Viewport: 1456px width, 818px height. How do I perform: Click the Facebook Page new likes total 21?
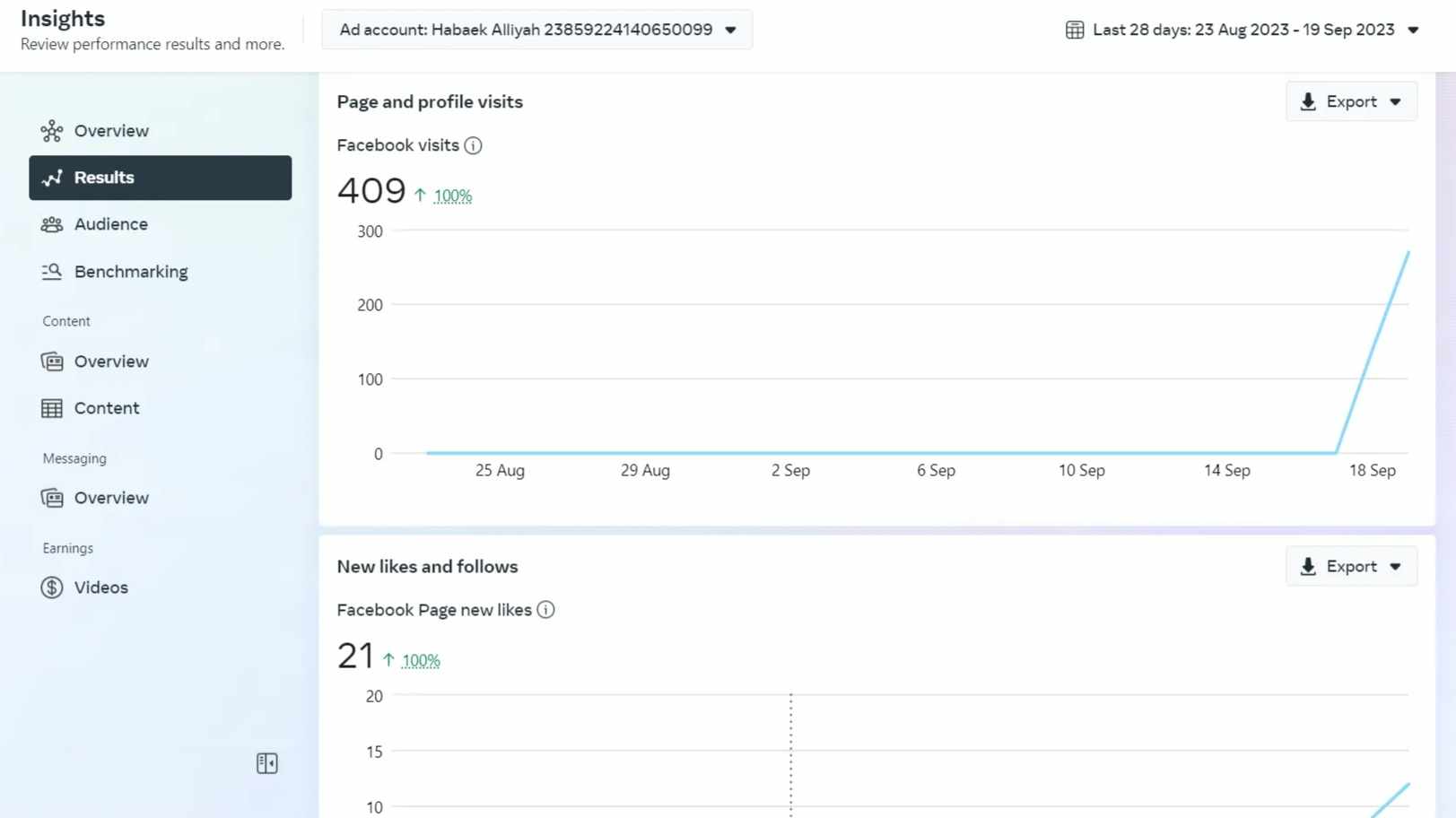355,656
